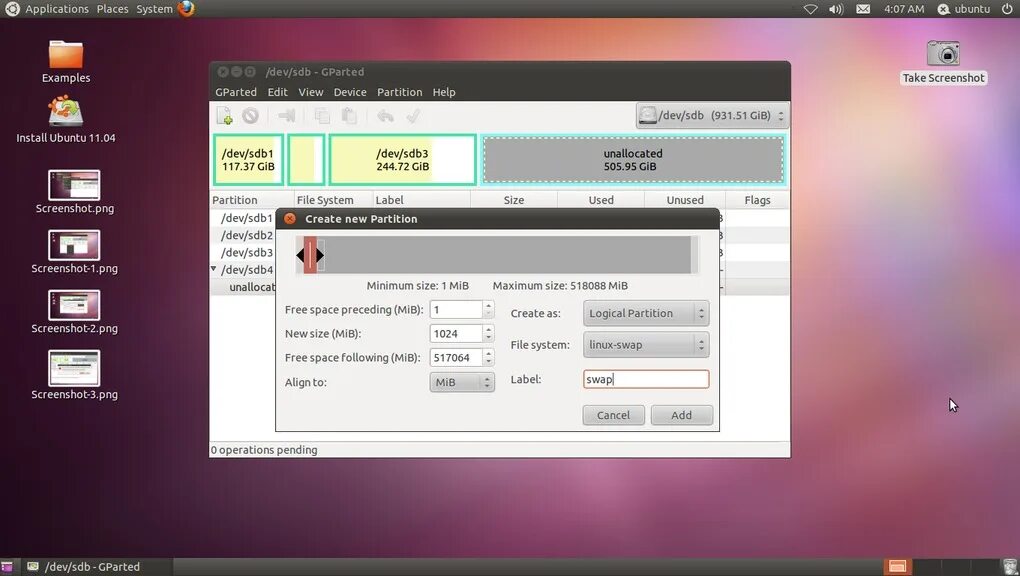Click the ubuntu user menu in top panel
Screen dimensions: 1020x576
tap(963, 9)
